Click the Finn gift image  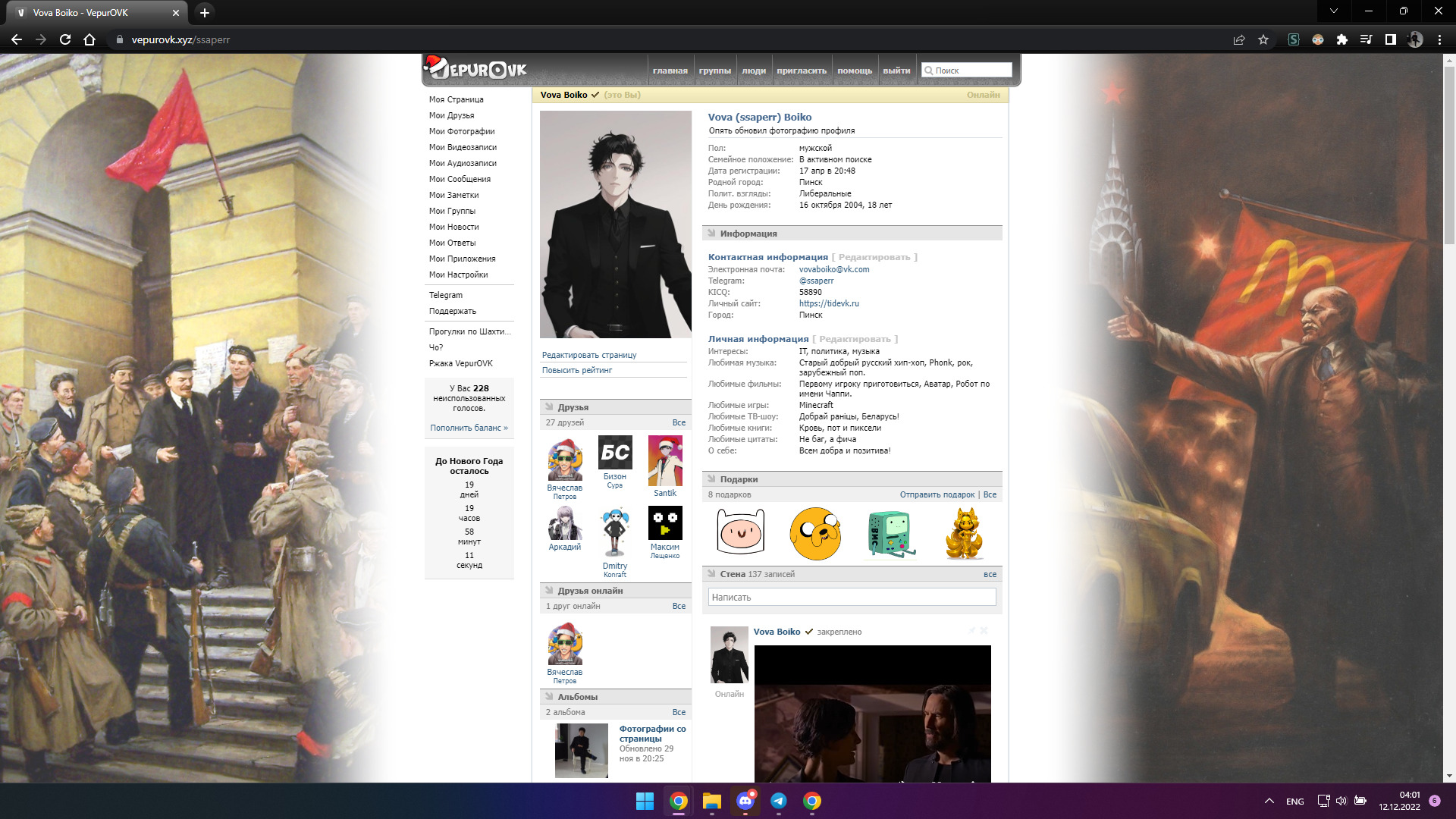[741, 532]
